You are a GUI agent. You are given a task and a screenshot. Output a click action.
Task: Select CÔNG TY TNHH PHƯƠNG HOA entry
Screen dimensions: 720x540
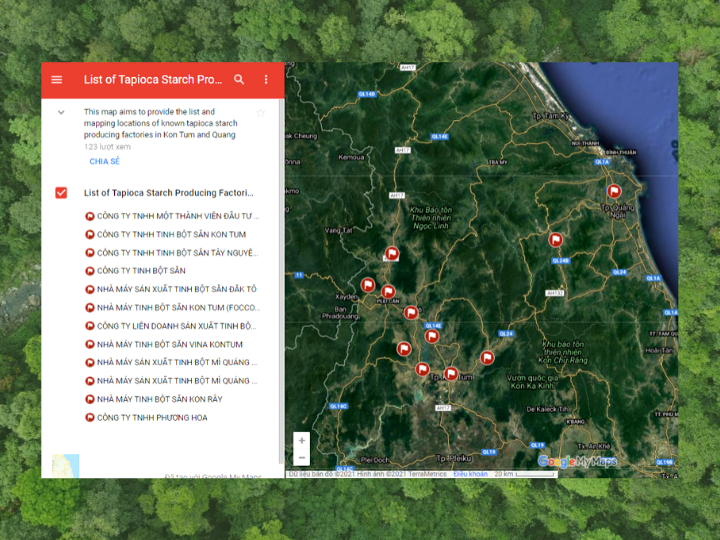click(152, 417)
